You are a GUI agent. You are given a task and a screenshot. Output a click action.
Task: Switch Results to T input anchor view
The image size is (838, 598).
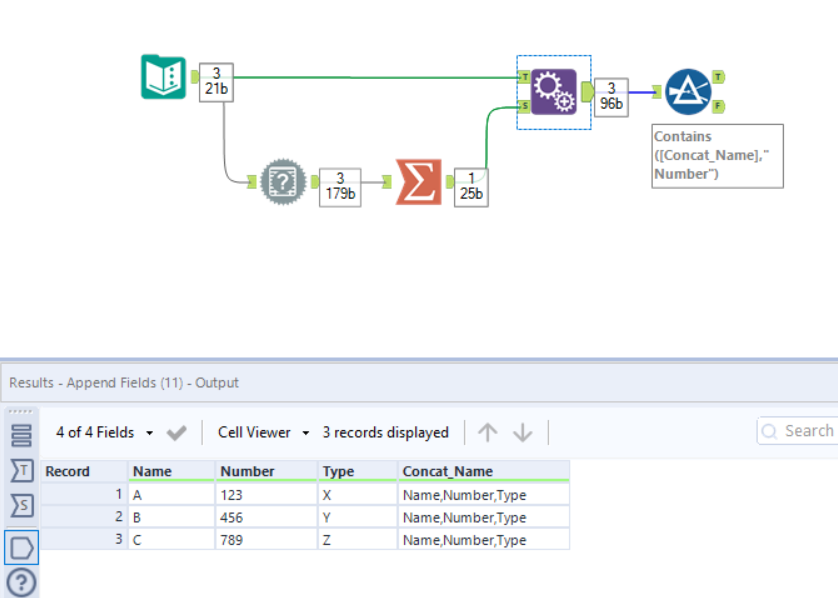[x=21, y=471]
